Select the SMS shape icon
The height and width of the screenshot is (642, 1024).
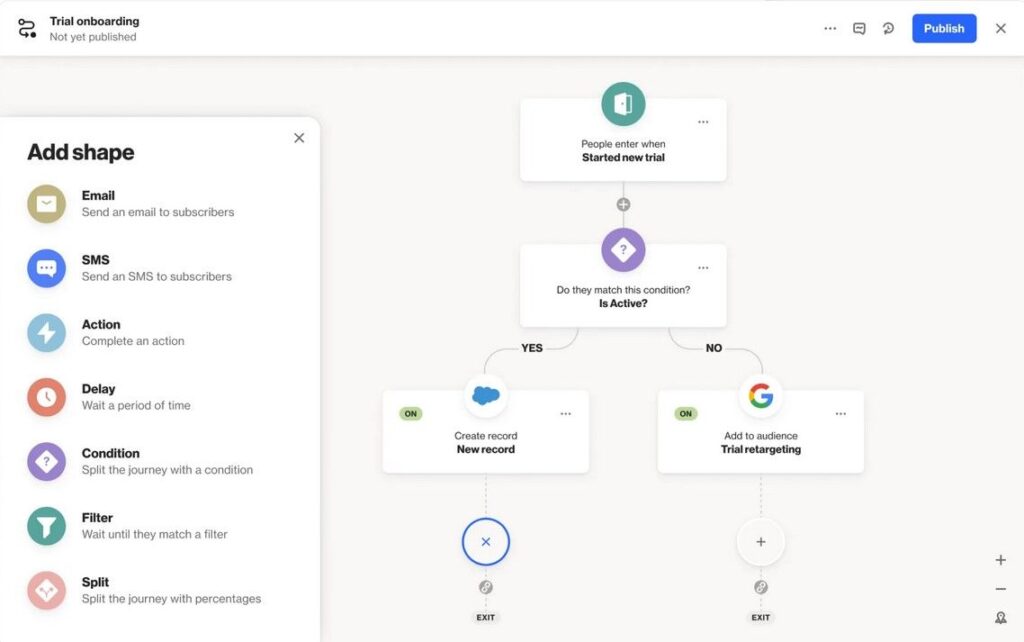pos(46,268)
